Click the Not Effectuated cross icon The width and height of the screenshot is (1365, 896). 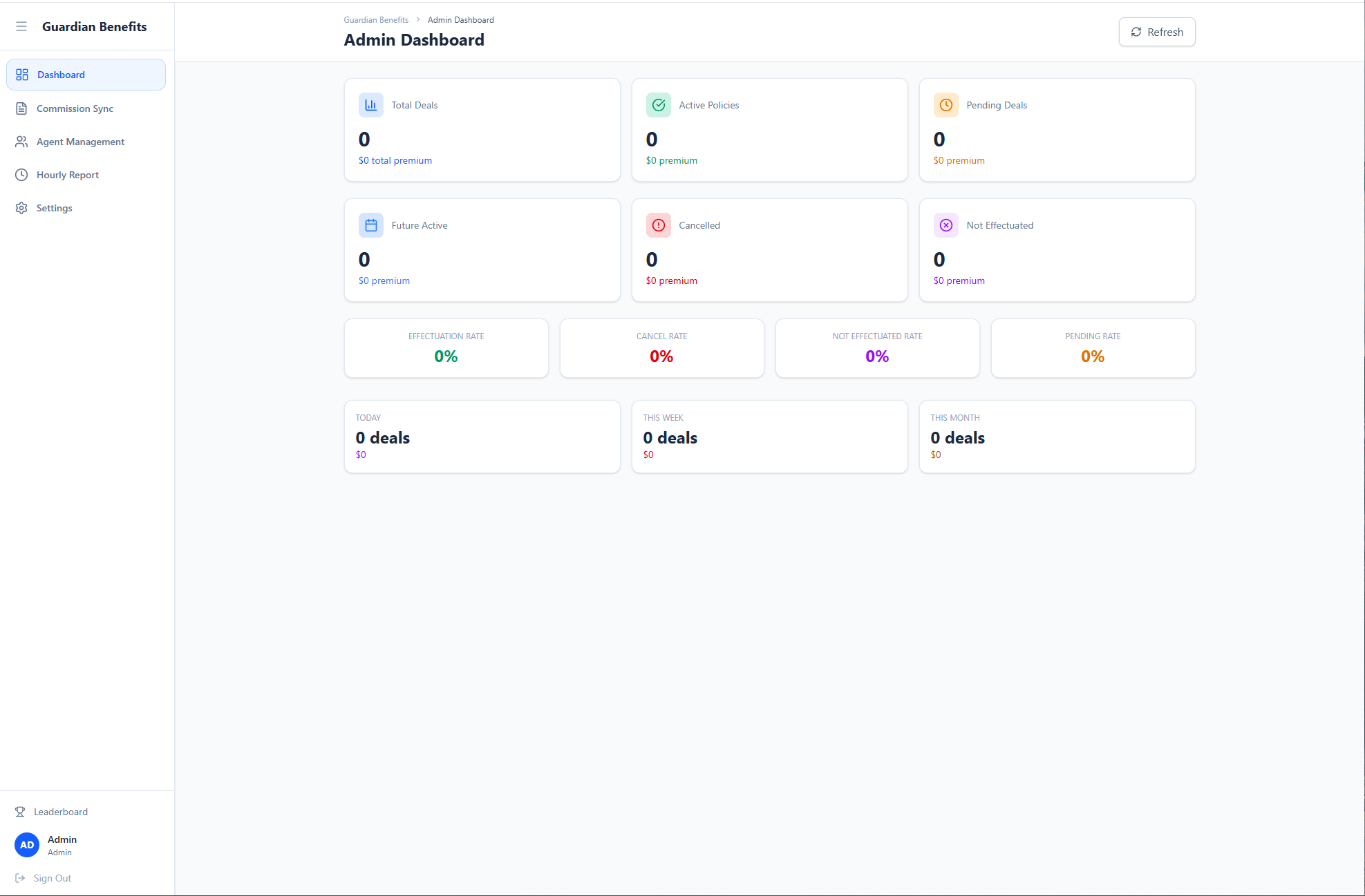click(x=945, y=225)
